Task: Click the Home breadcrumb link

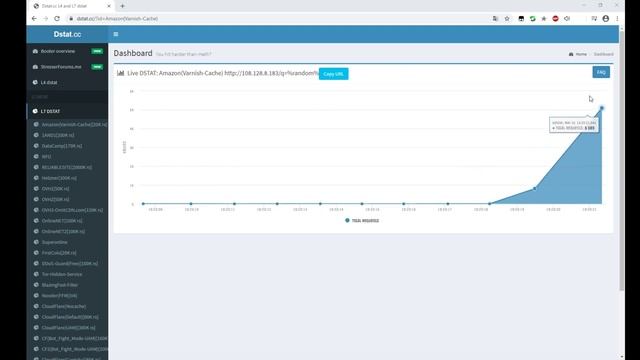Action: [x=581, y=54]
